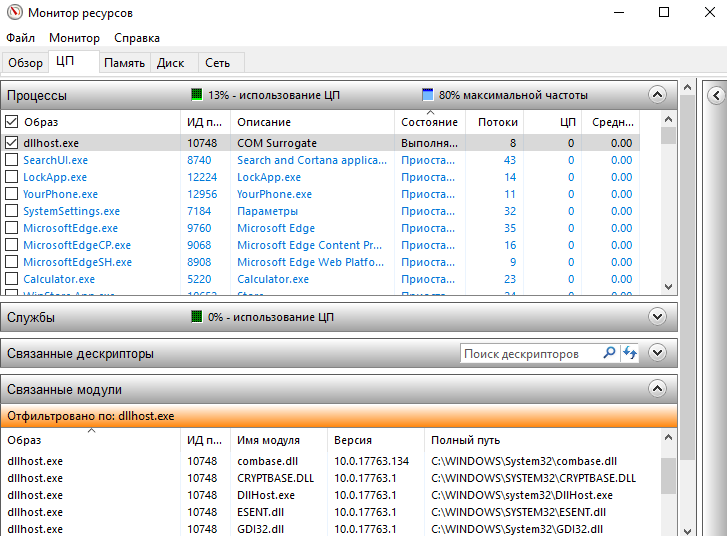Click the blue maximum frequency indicator

427,95
